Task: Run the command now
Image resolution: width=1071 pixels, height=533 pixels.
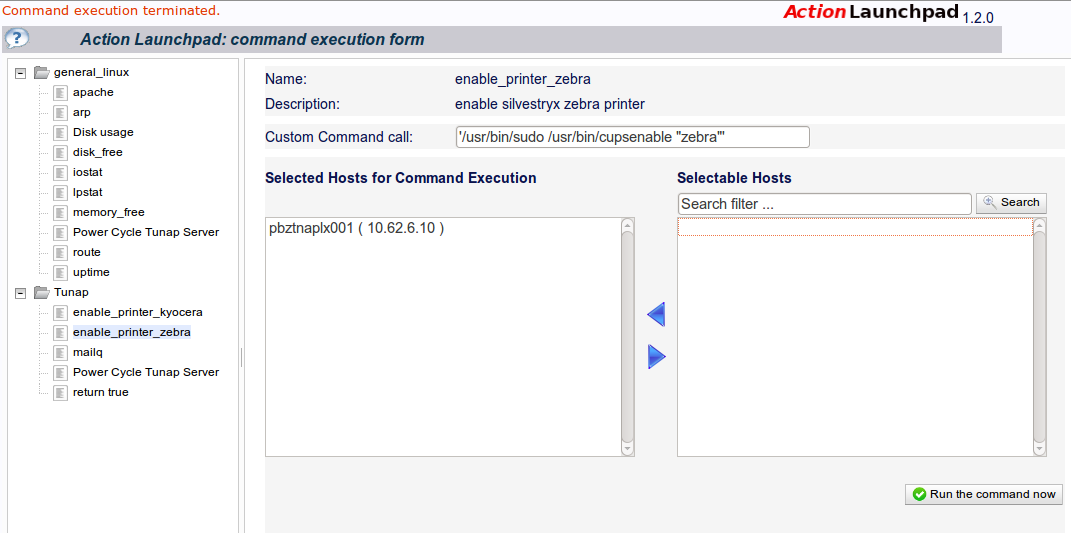Action: 984,494
